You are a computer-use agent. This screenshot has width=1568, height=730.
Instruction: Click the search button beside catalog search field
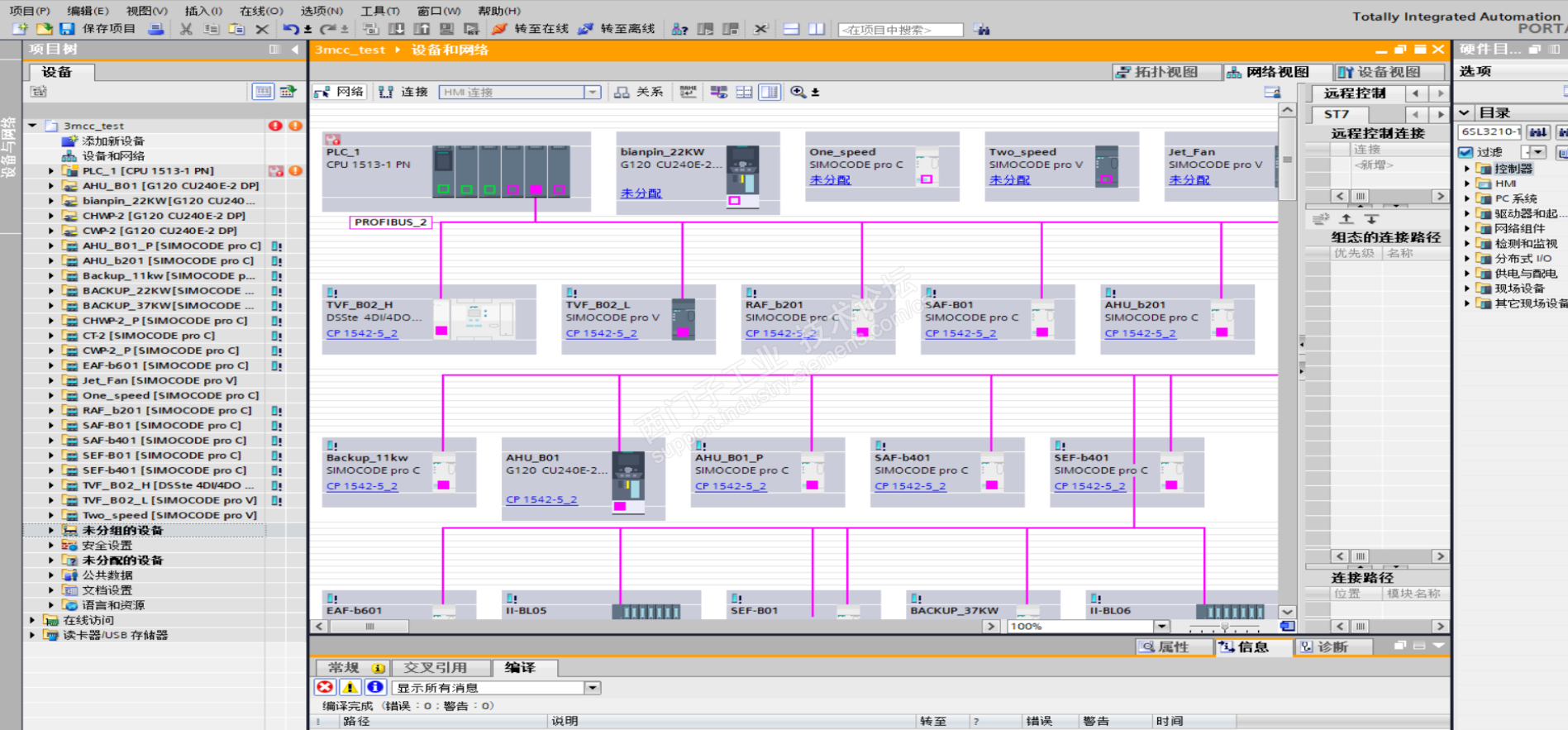pyautogui.click(x=1538, y=131)
